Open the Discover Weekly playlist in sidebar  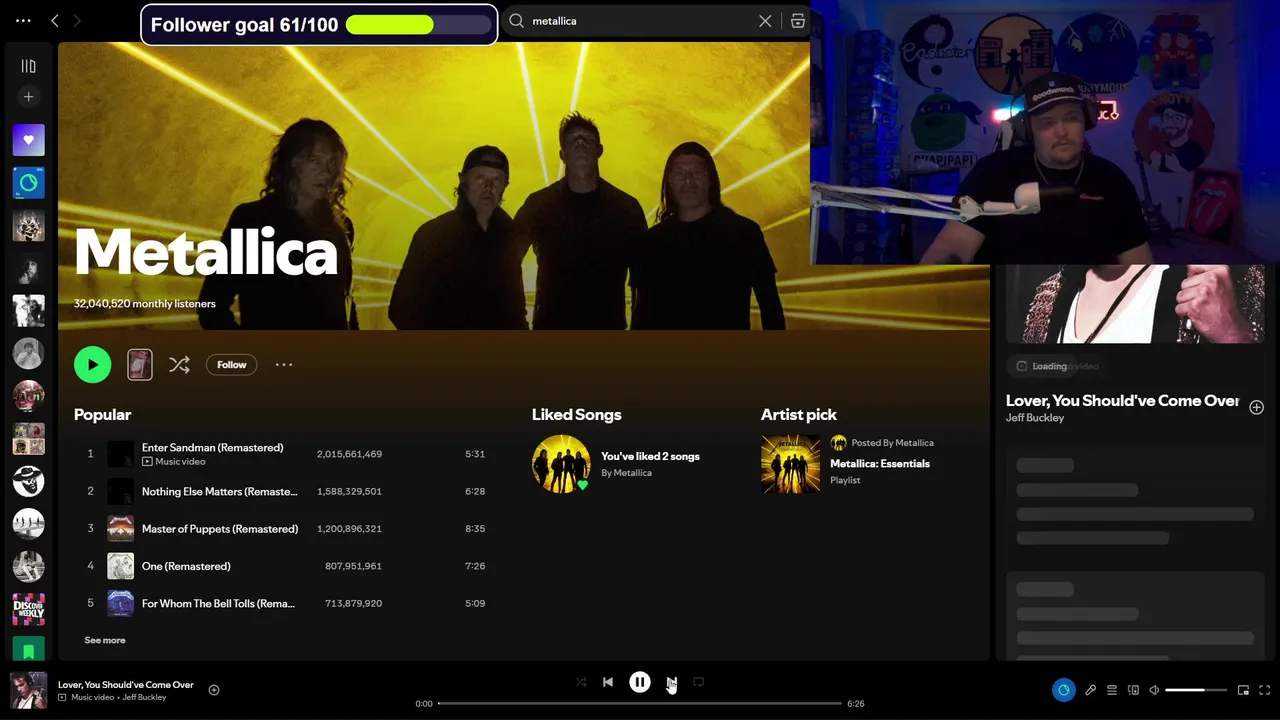click(28, 608)
